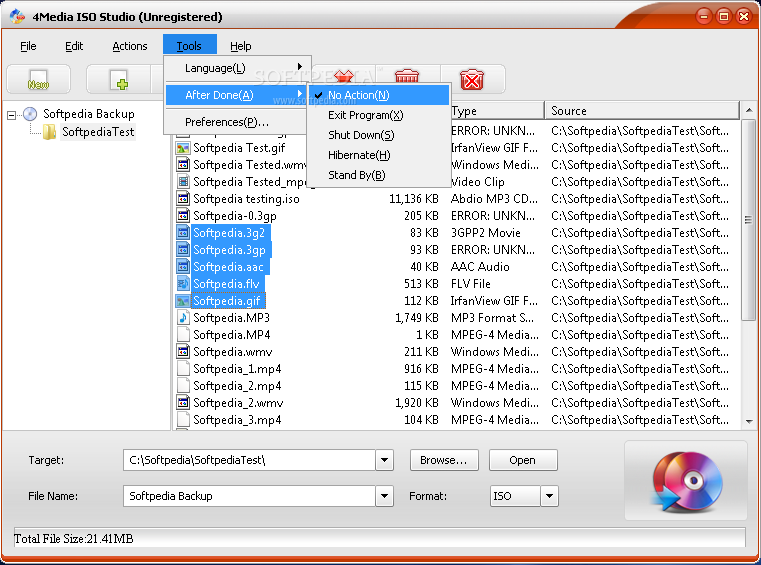761x565 pixels.
Task: Click the Softpedia.MP4 blank file icon
Action: (183, 335)
